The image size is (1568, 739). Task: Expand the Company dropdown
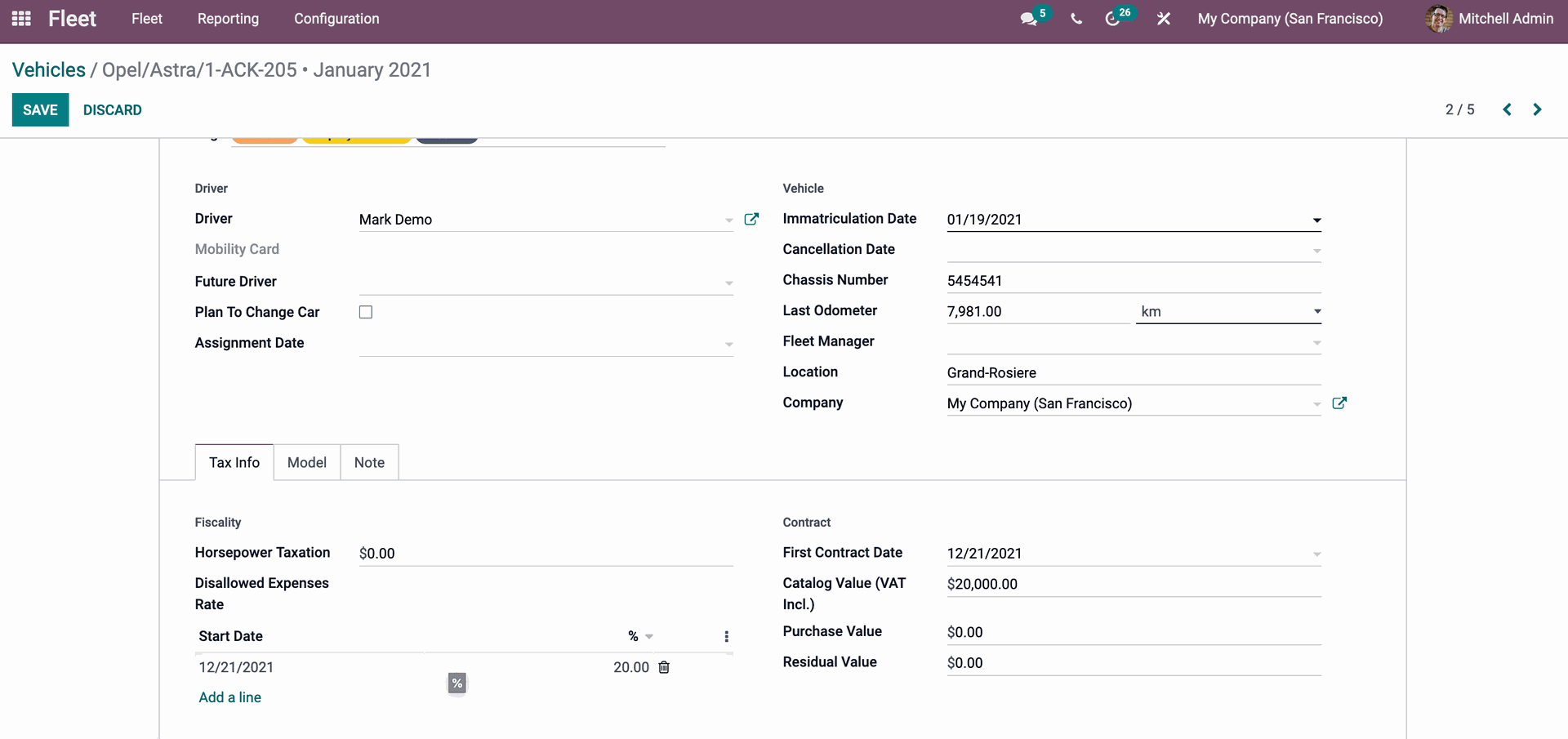tap(1316, 404)
